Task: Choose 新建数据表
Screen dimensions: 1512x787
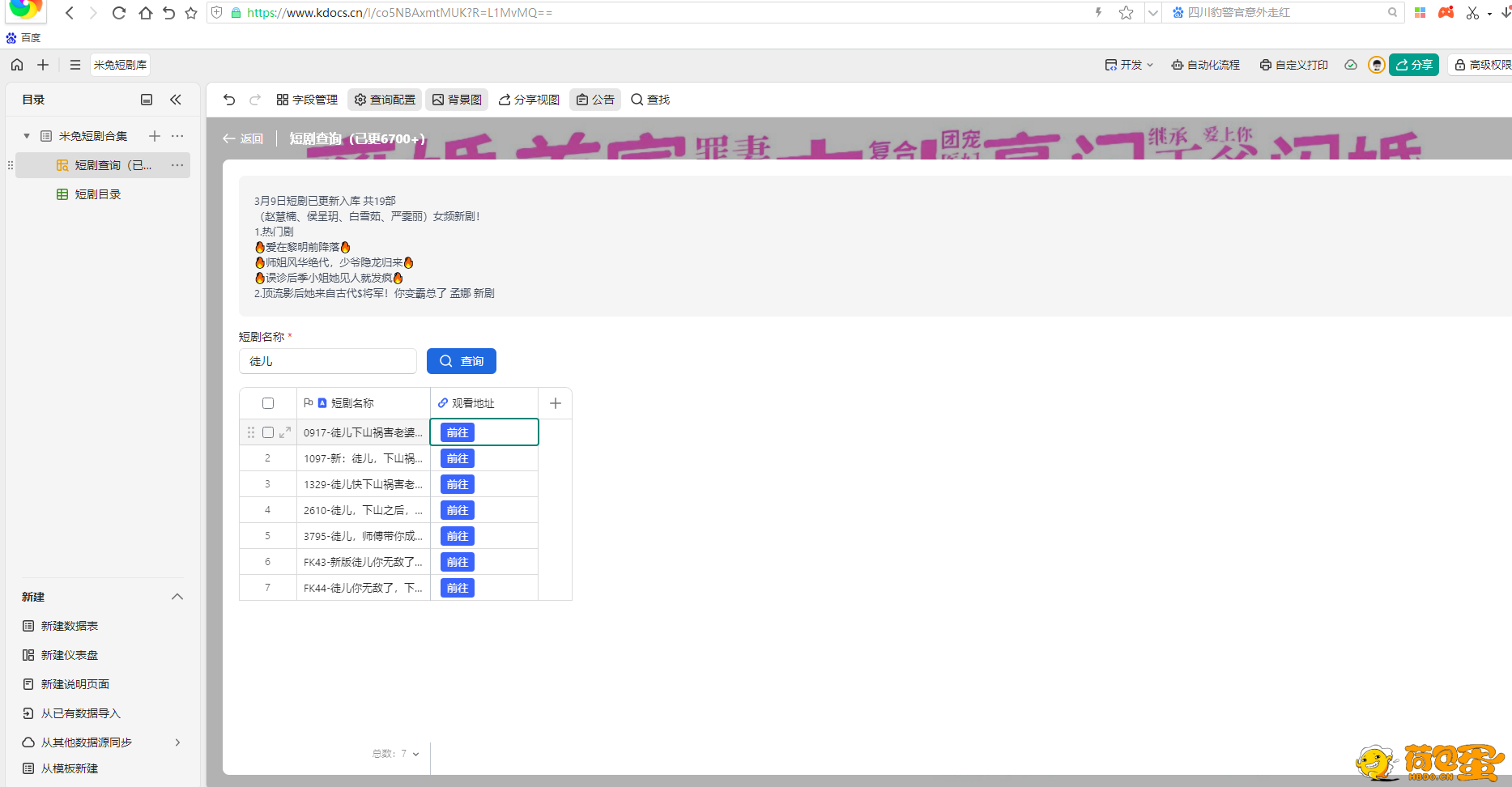Action: pos(61,626)
